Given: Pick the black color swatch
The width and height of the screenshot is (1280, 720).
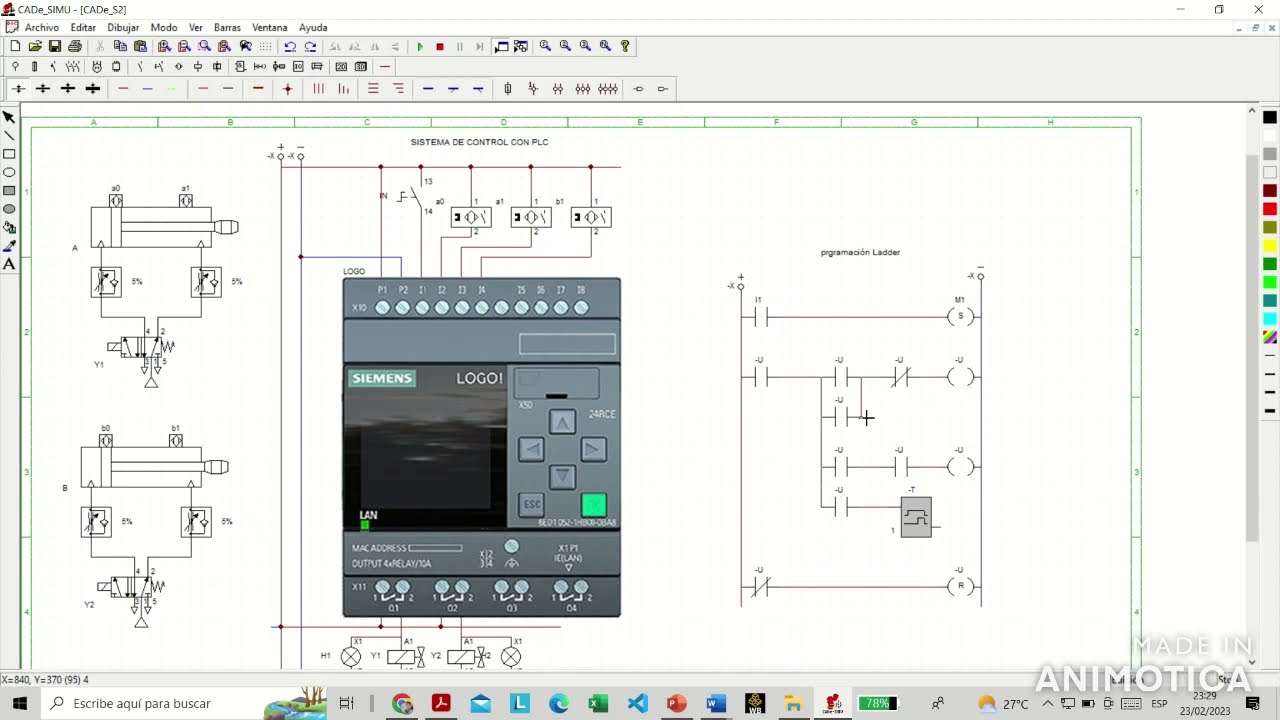Looking at the screenshot, I should 1270,117.
